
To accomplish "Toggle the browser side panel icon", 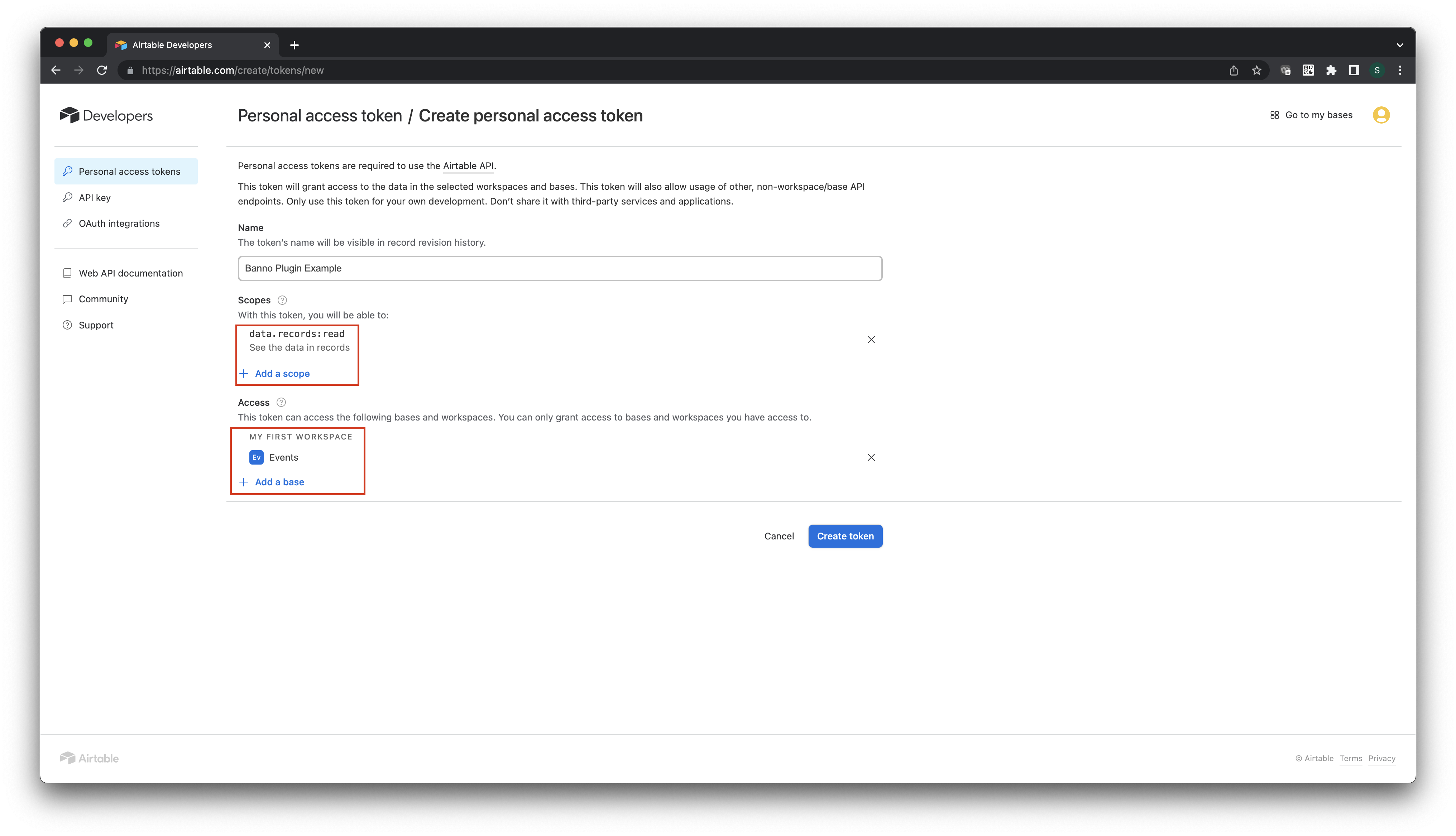I will coord(1354,70).
